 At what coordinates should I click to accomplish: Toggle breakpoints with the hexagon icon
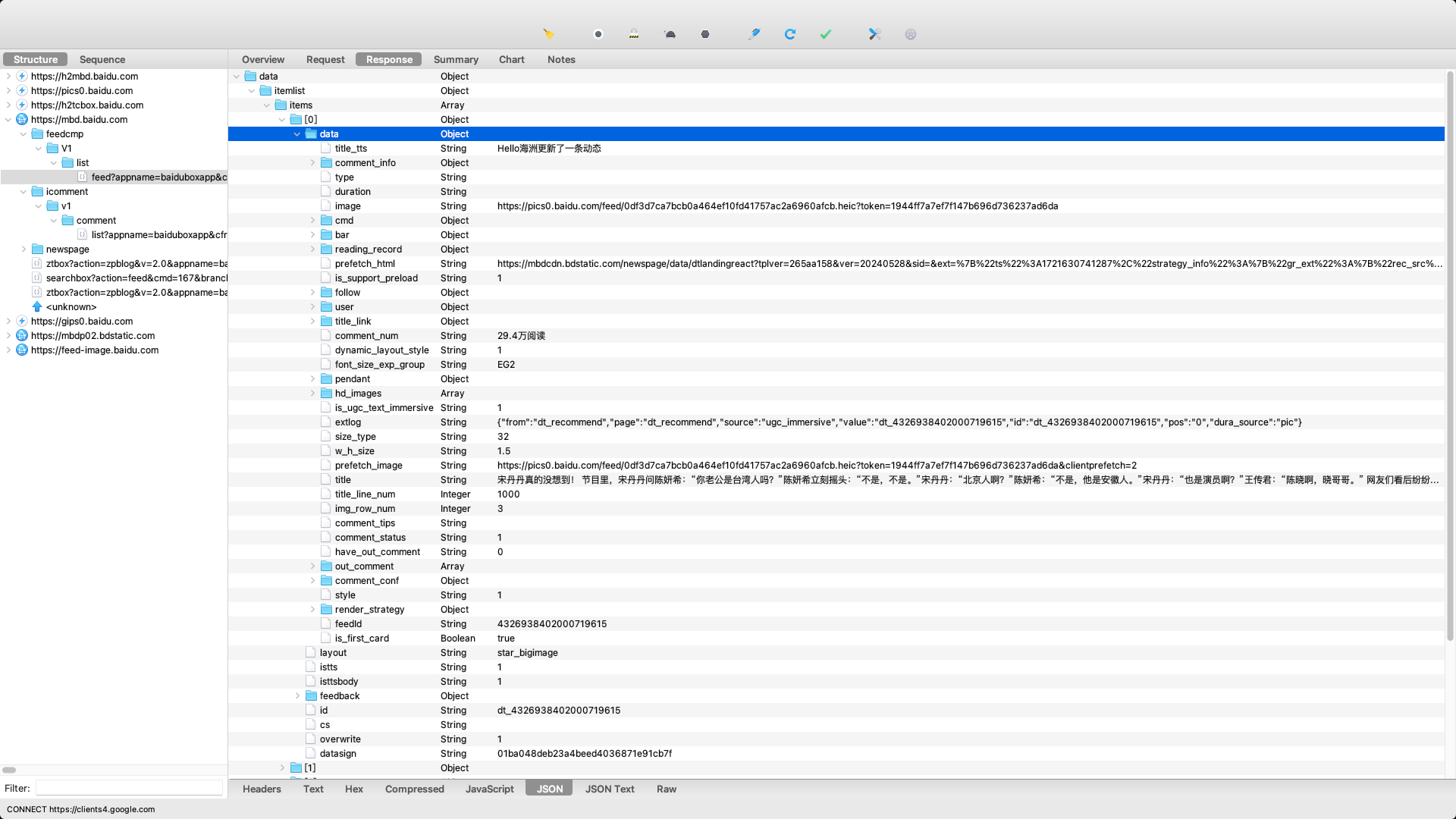705,34
